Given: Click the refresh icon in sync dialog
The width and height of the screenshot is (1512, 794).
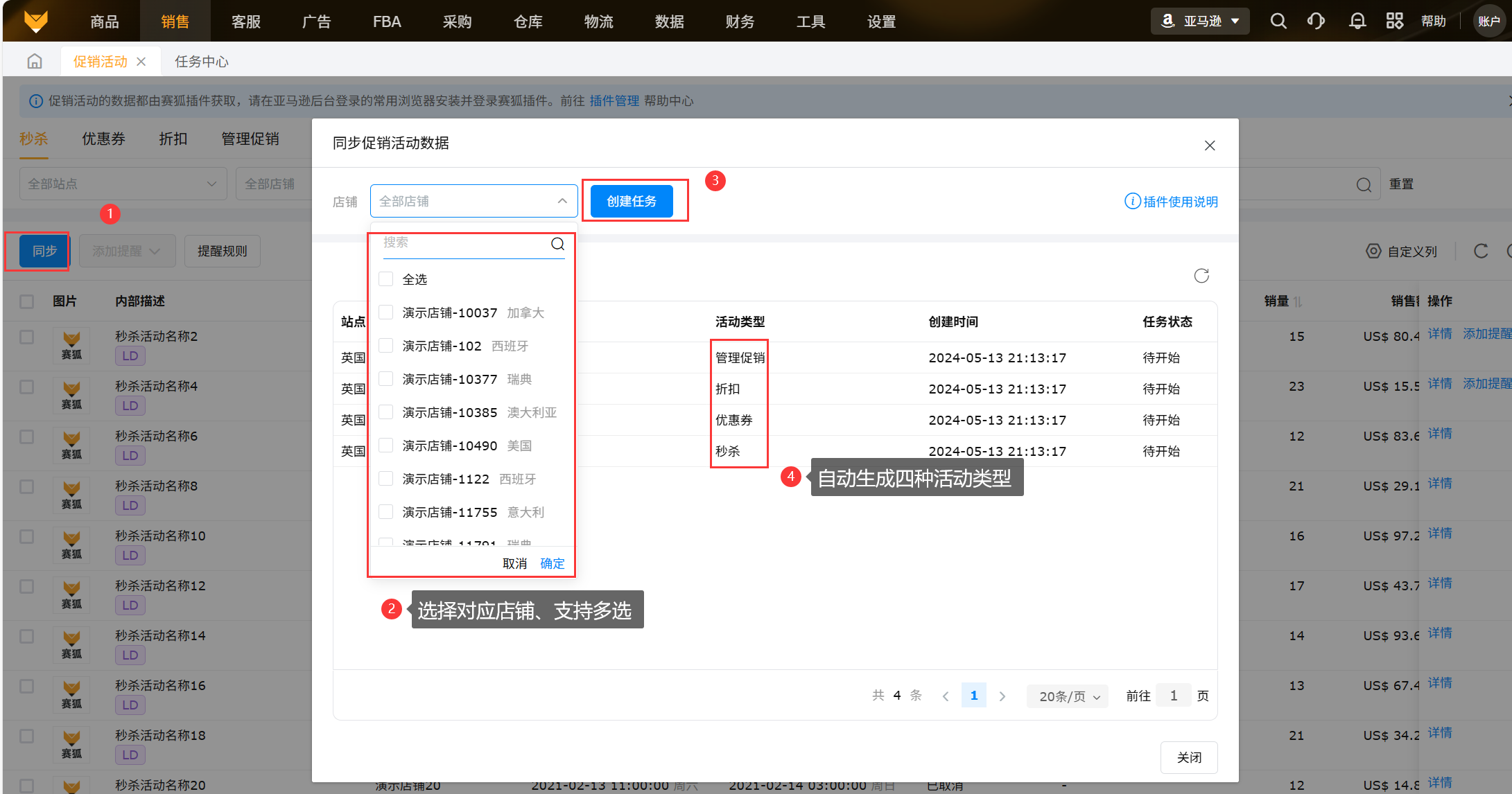Looking at the screenshot, I should pos(1201,276).
